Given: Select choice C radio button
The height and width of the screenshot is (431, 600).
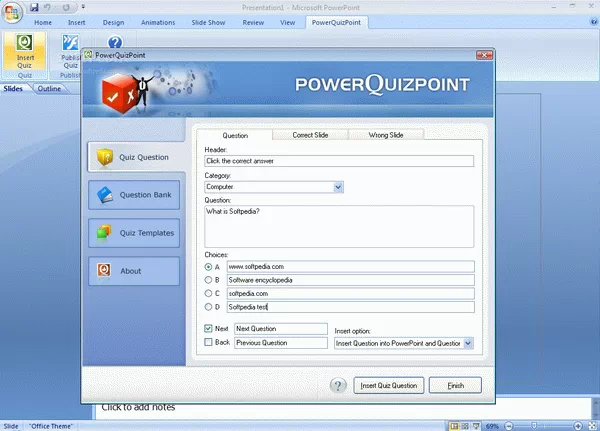Looking at the screenshot, I should point(208,293).
